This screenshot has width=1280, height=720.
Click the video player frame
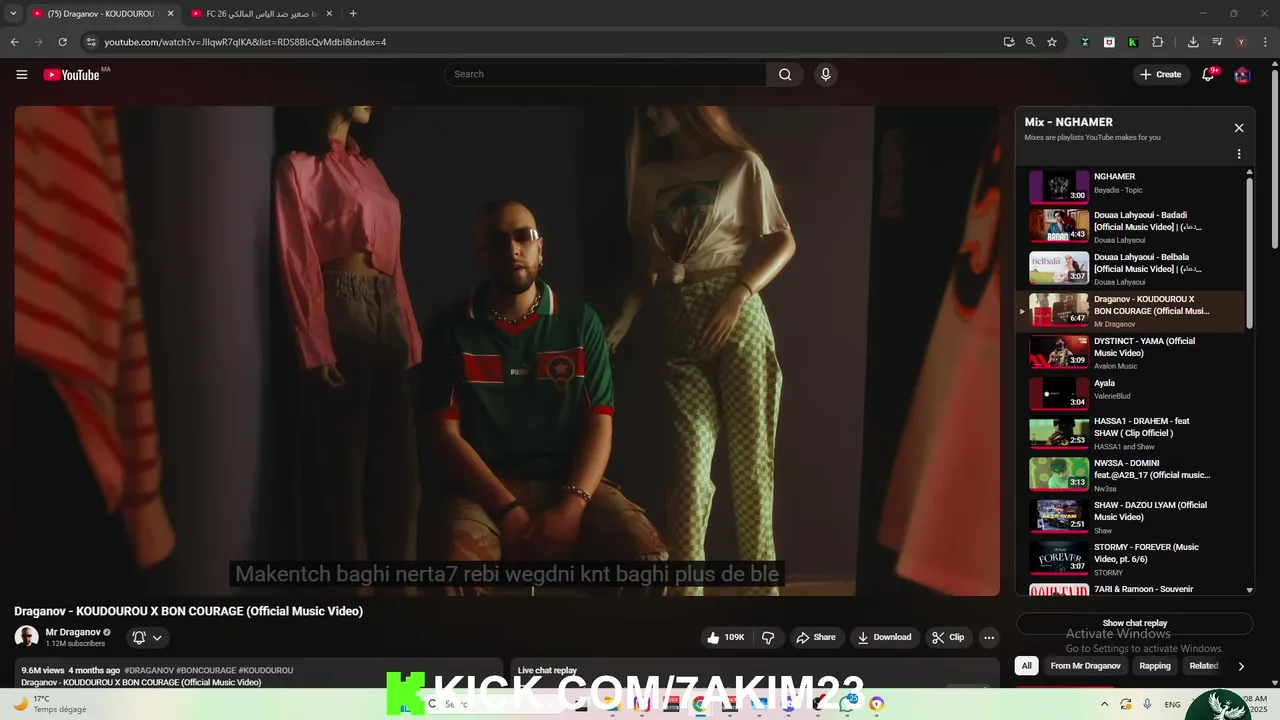point(507,351)
